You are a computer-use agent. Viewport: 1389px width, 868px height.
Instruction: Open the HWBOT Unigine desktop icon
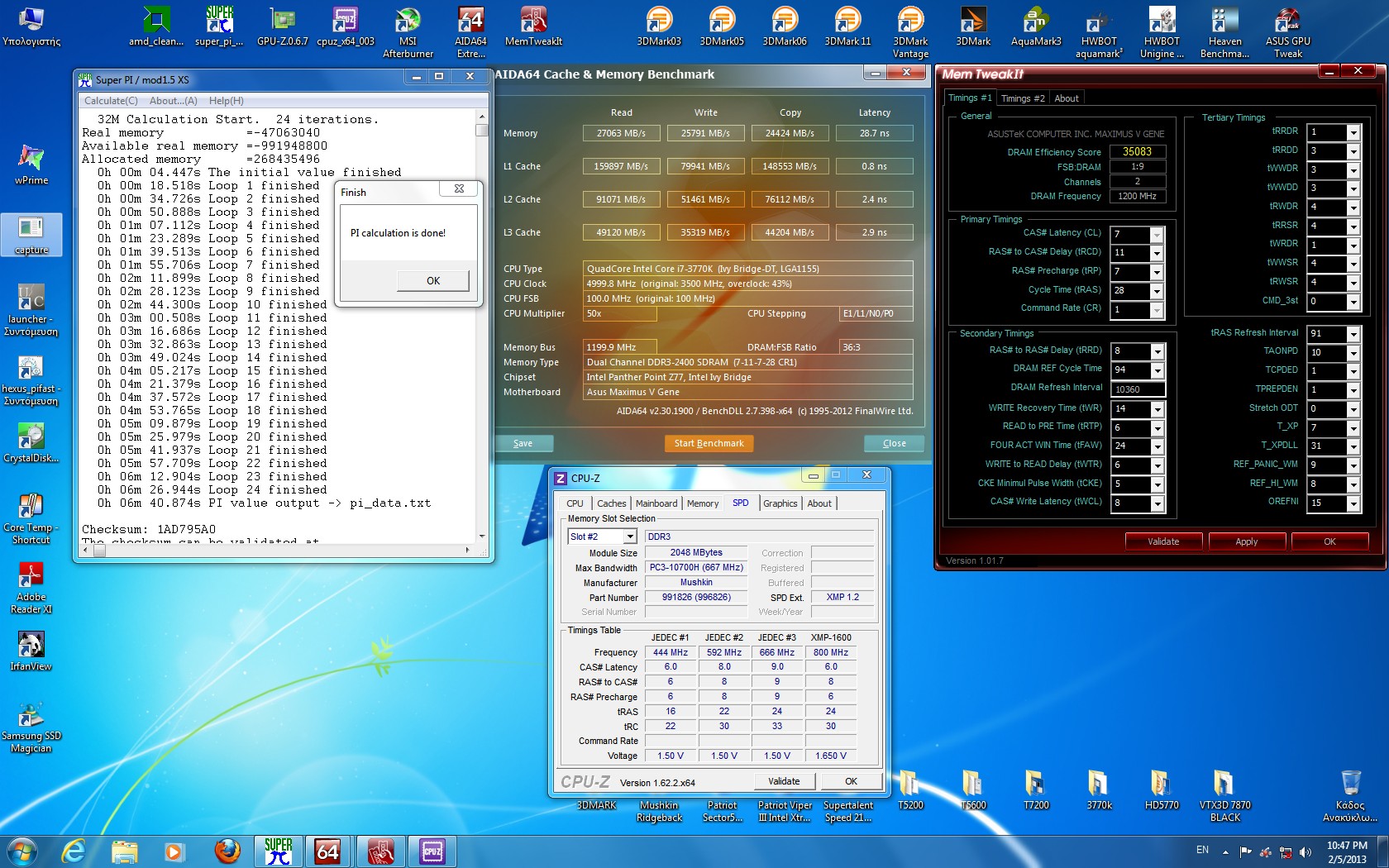(x=1162, y=32)
